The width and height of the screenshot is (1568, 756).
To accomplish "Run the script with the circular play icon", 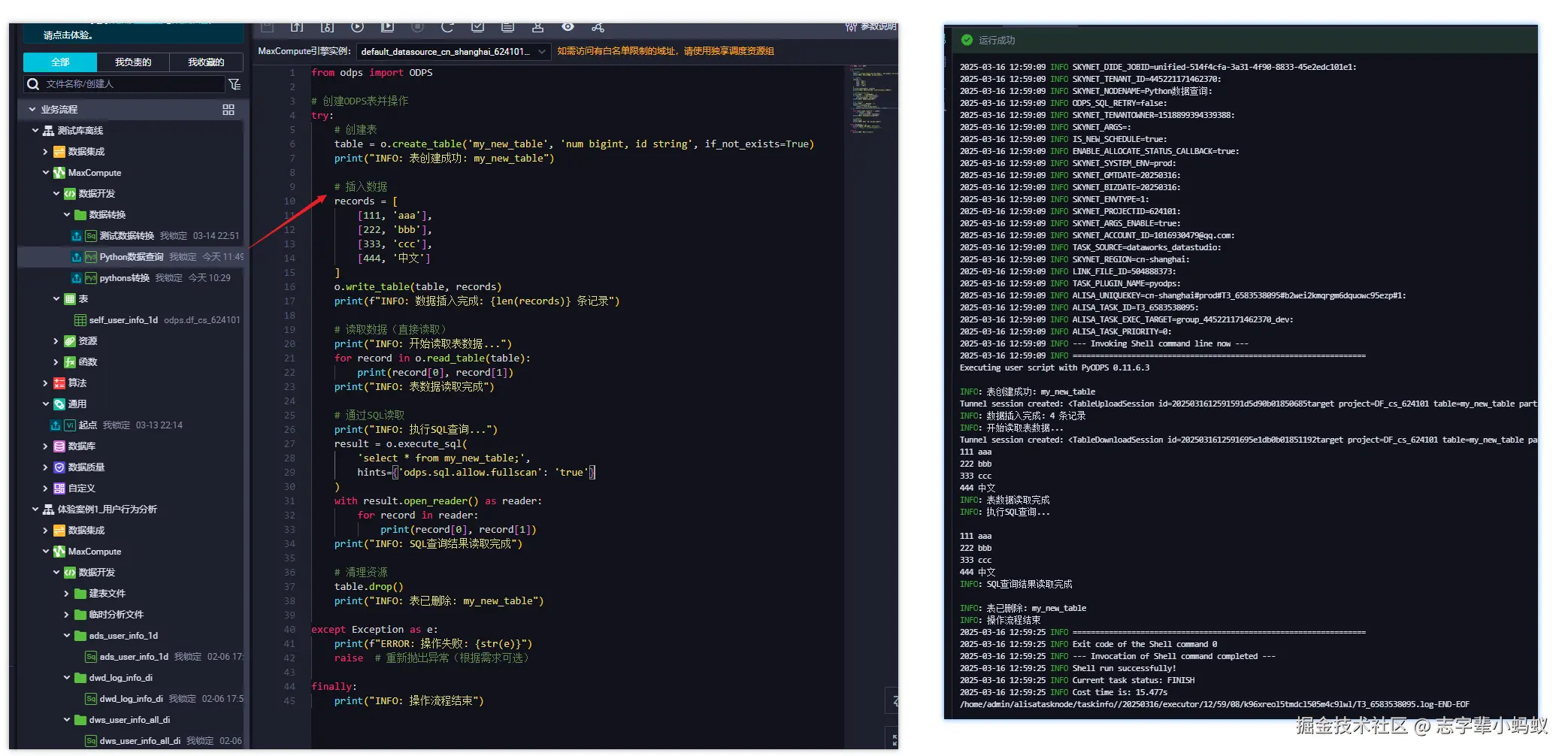I will pyautogui.click(x=357, y=27).
